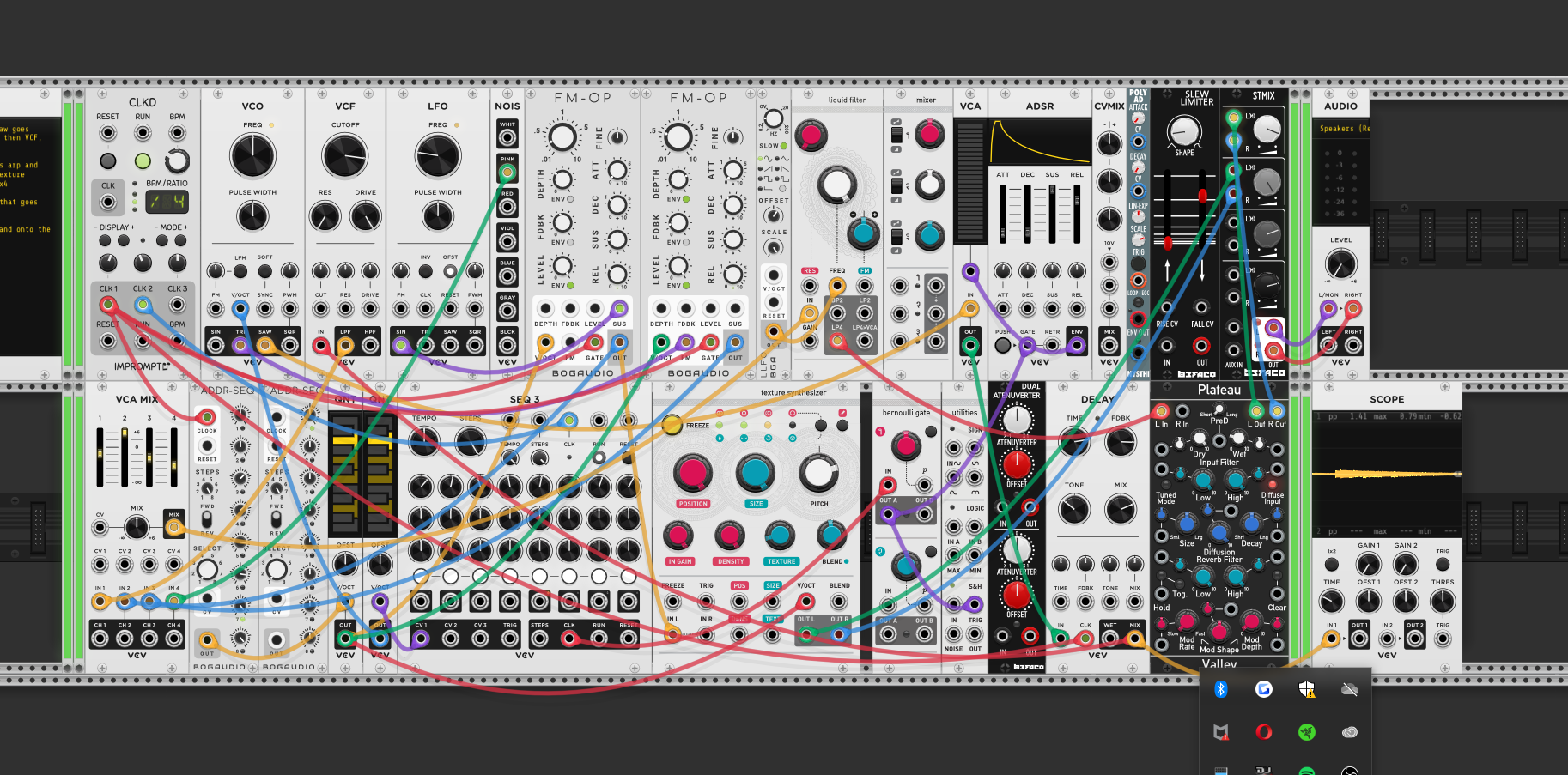Click the VCF DRIVE knob
Screen dimensions: 1568x775
pyautogui.click(x=366, y=216)
